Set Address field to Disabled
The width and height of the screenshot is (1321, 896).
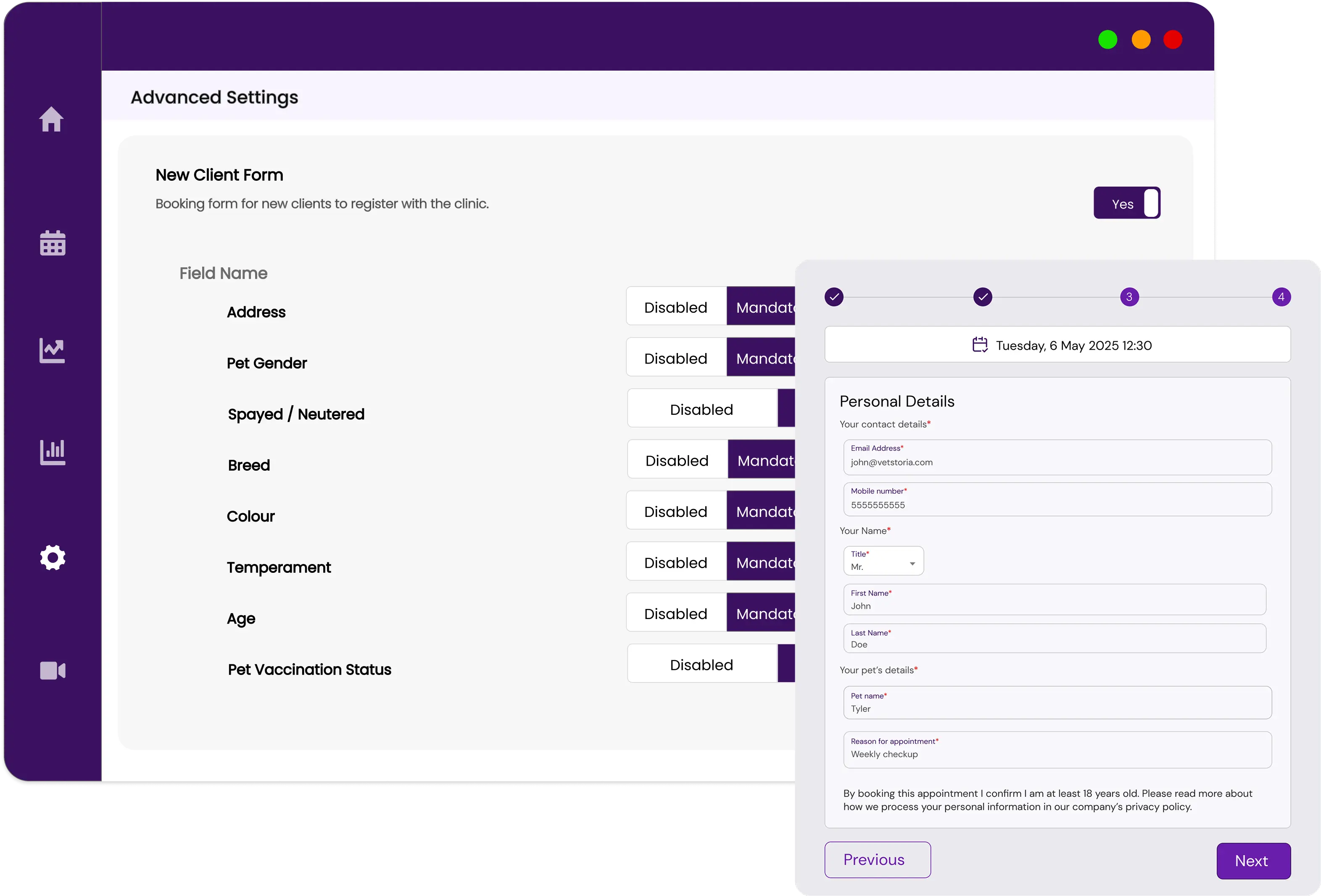point(676,307)
